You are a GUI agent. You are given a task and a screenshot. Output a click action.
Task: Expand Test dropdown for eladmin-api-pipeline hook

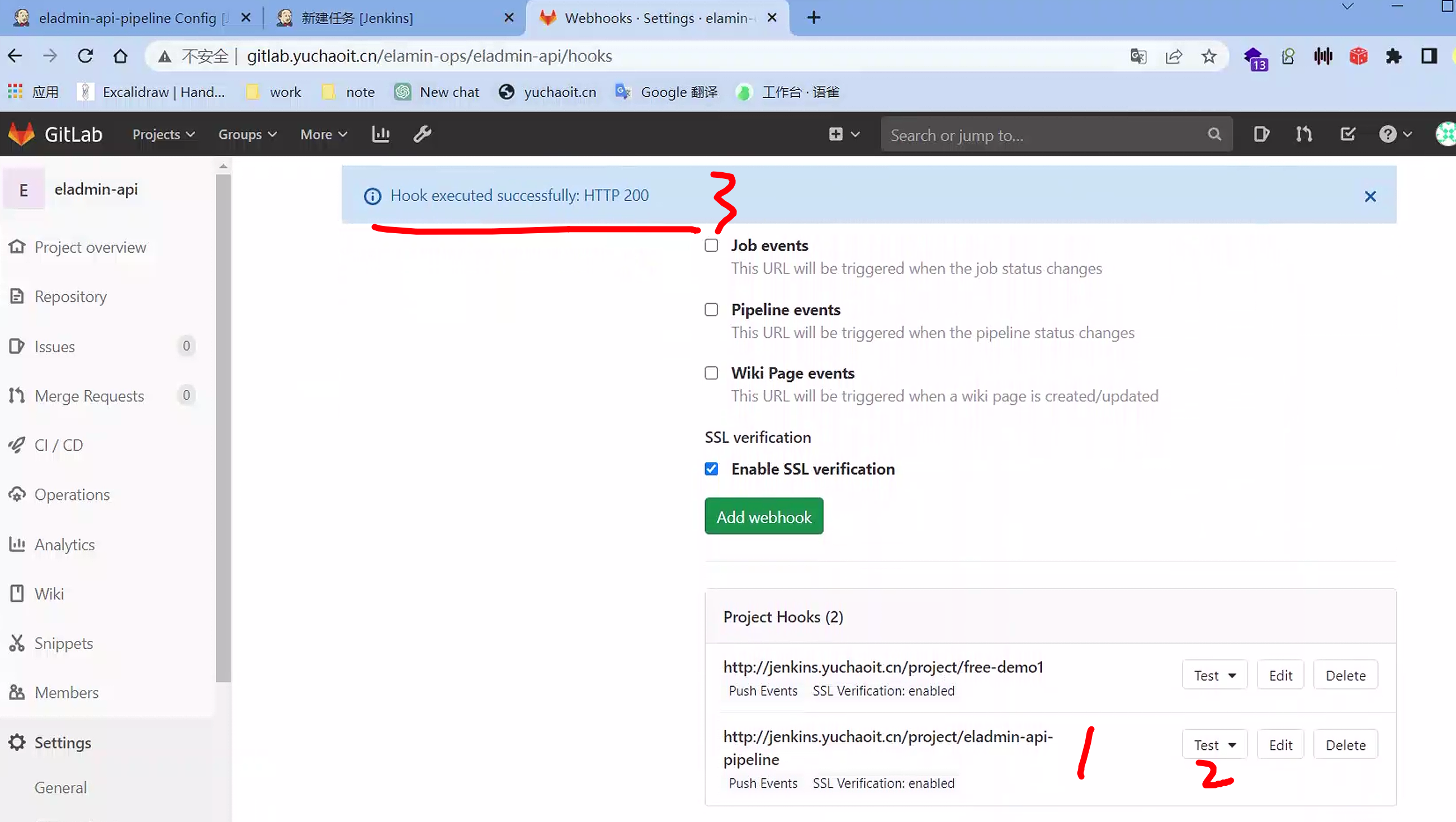pos(1214,744)
